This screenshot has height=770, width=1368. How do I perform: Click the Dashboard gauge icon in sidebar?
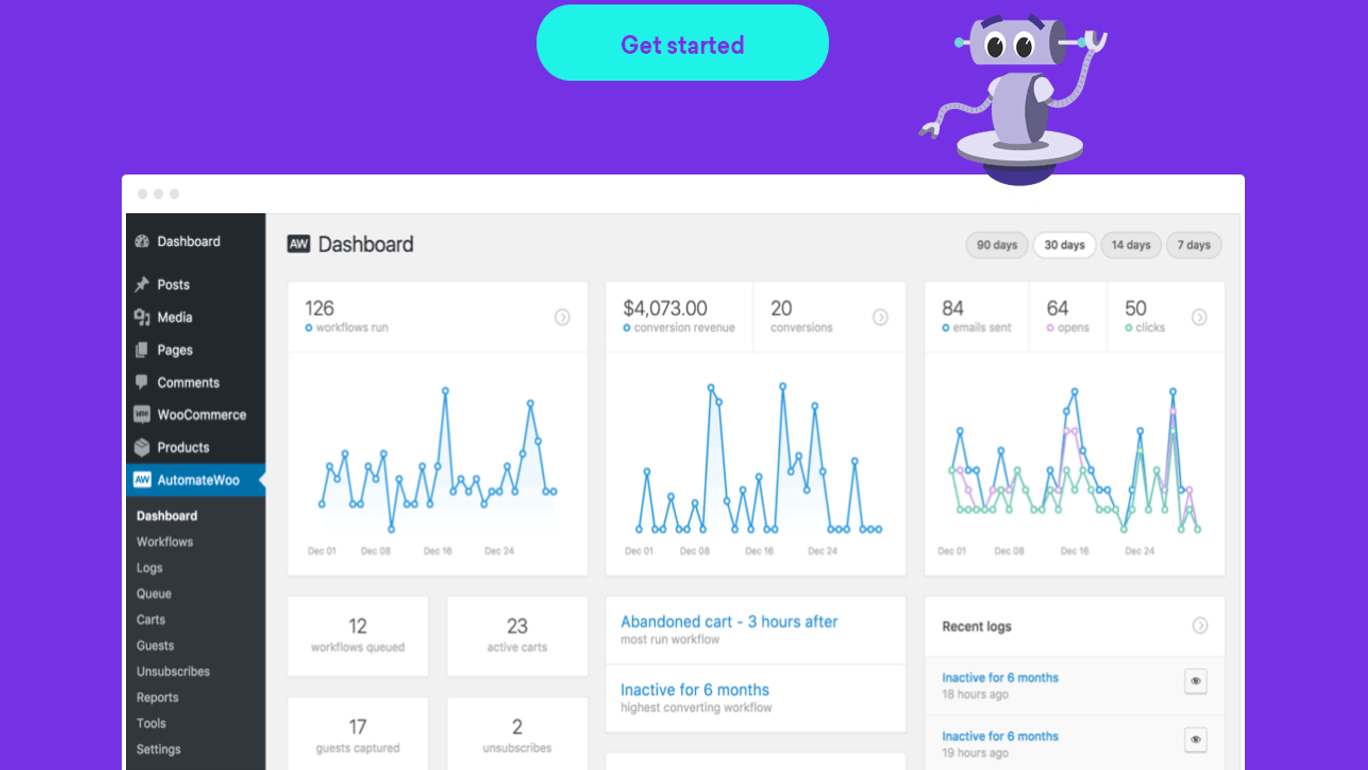[142, 241]
